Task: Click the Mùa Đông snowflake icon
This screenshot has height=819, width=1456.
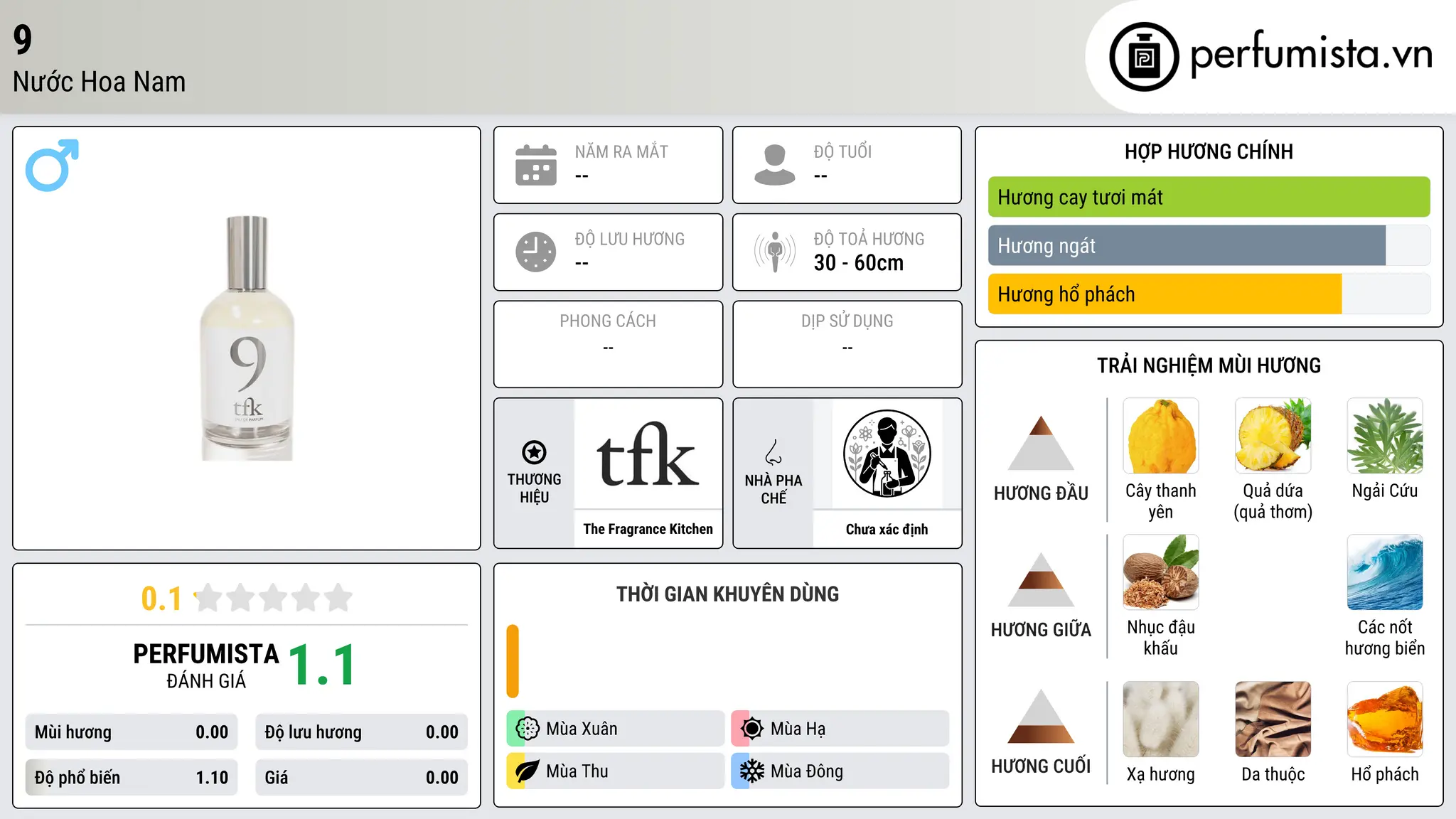Action: point(751,771)
